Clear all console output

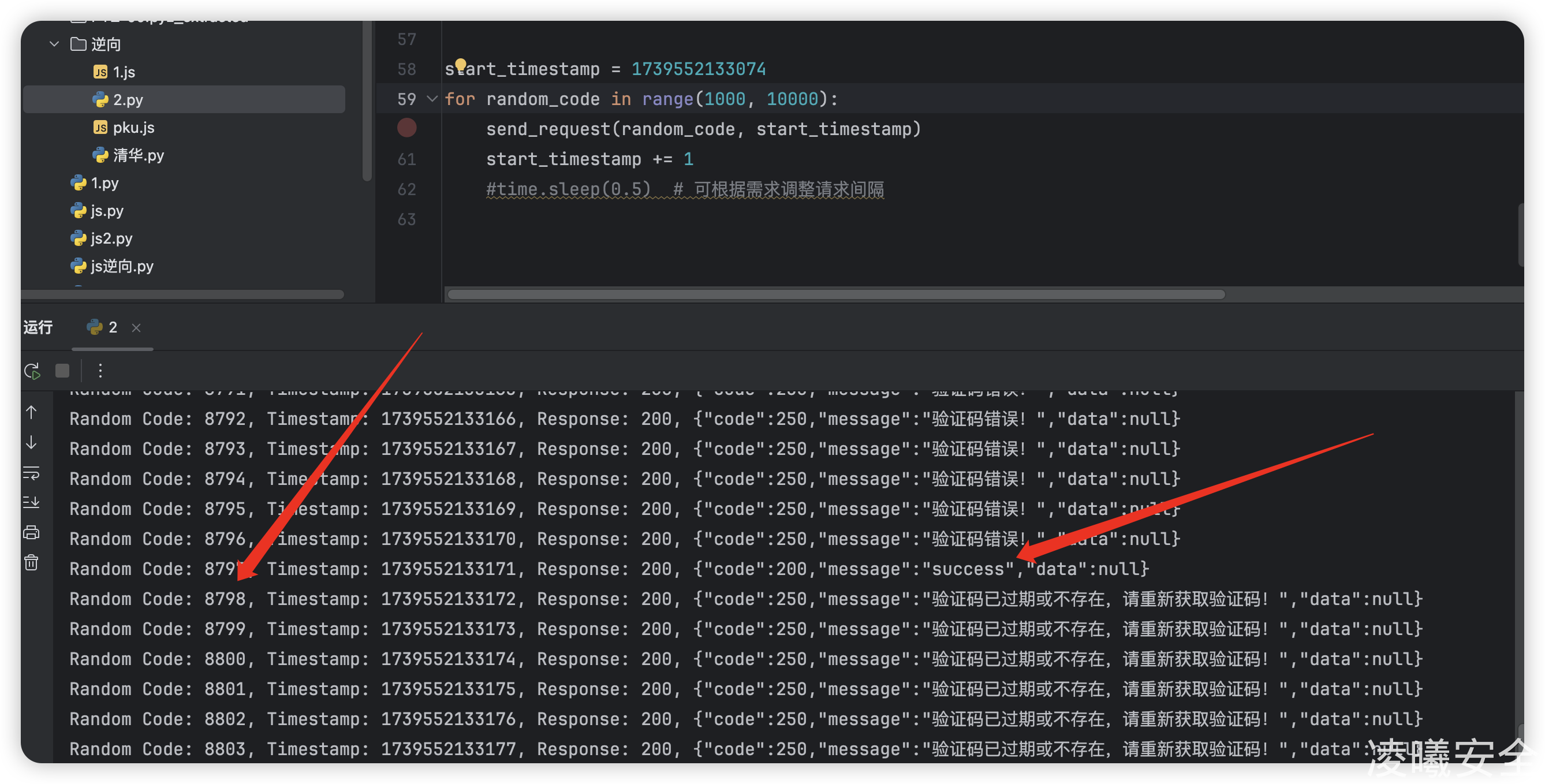[x=31, y=563]
